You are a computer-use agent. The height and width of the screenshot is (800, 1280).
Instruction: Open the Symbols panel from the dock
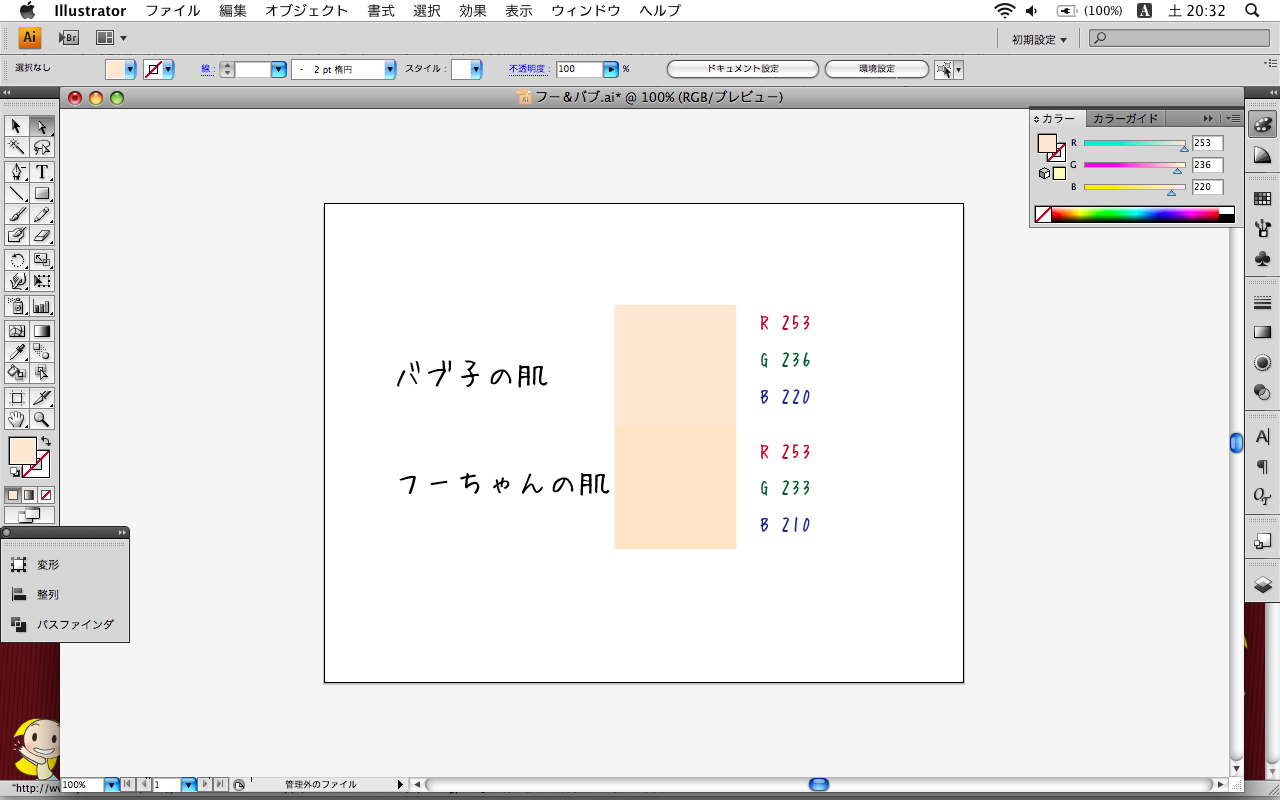click(x=1262, y=259)
